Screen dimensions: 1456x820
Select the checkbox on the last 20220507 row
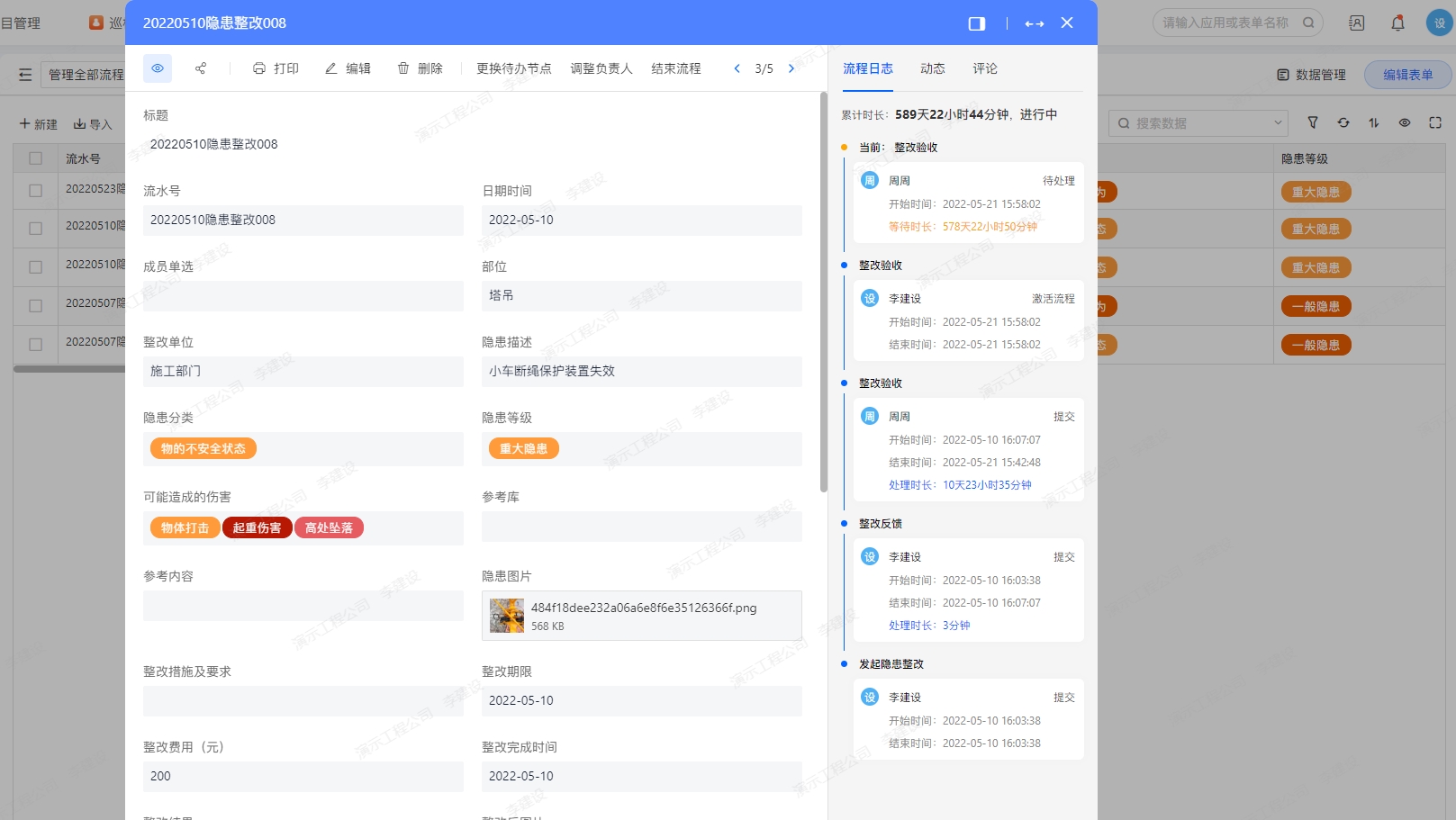[36, 345]
